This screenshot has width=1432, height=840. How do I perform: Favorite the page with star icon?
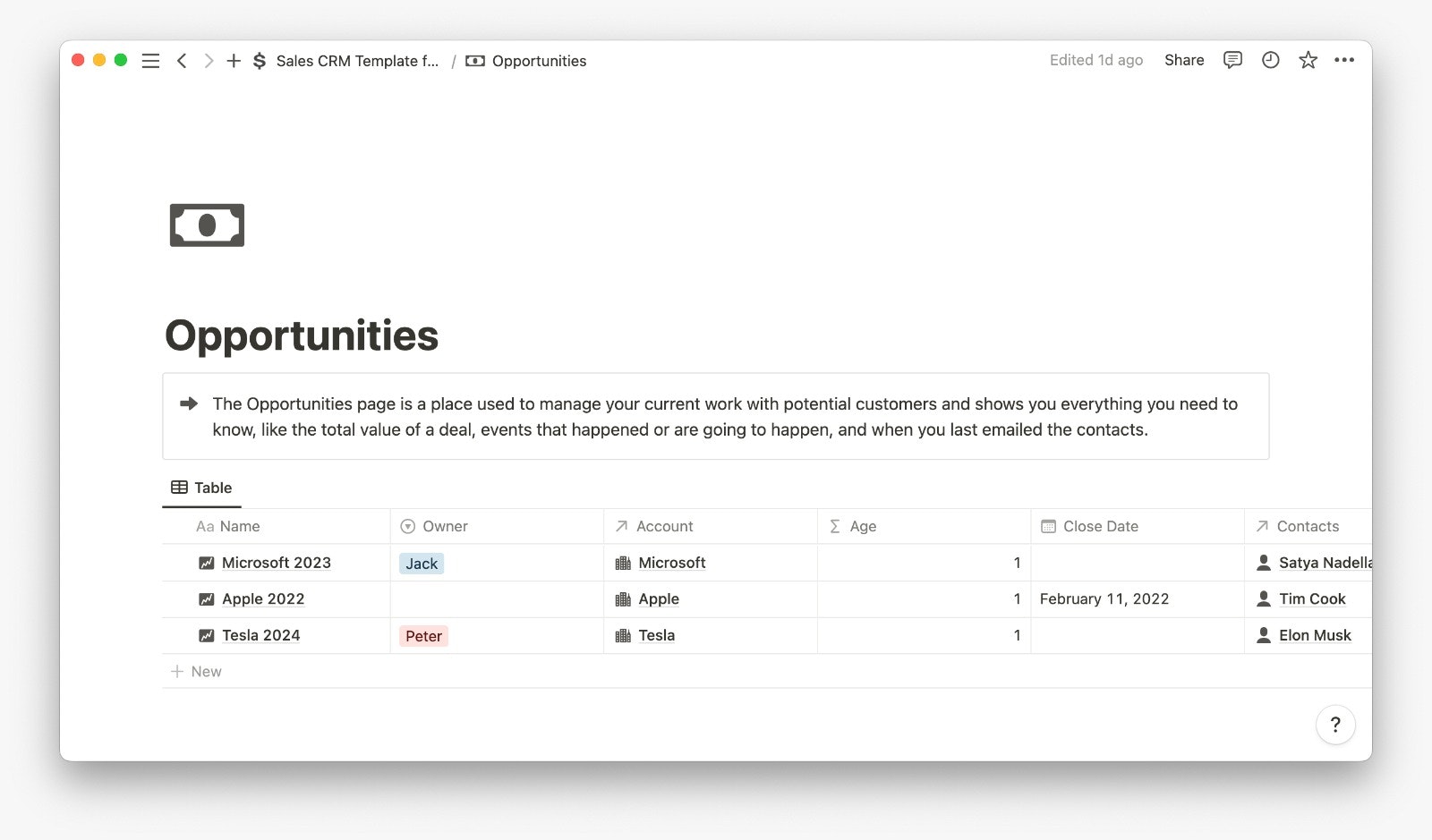tap(1308, 60)
